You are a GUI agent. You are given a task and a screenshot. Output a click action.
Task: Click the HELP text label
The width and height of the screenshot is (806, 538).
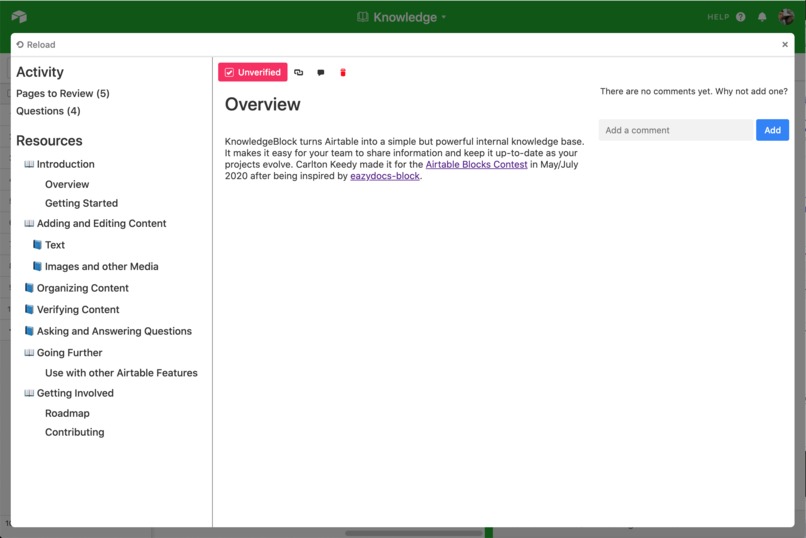click(718, 17)
